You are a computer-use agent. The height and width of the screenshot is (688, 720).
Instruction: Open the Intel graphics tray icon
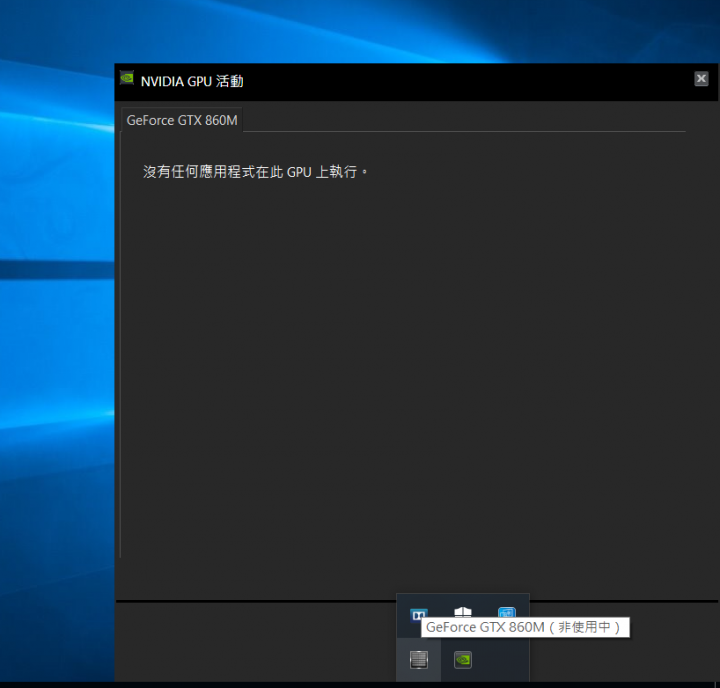(506, 613)
